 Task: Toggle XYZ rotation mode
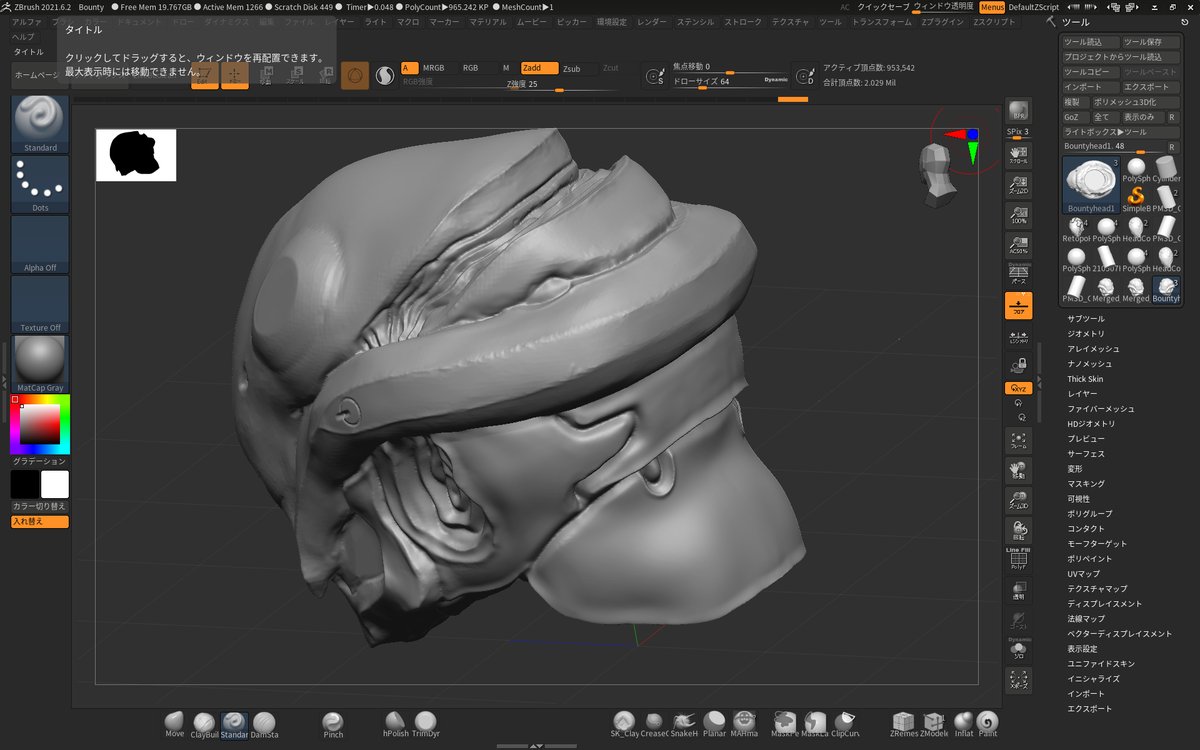[x=1018, y=388]
